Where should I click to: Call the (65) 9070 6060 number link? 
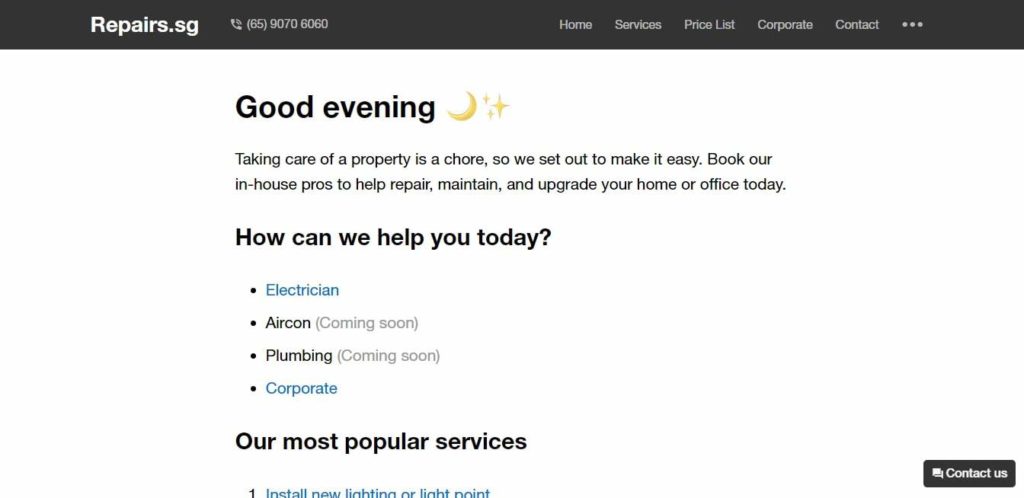287,24
